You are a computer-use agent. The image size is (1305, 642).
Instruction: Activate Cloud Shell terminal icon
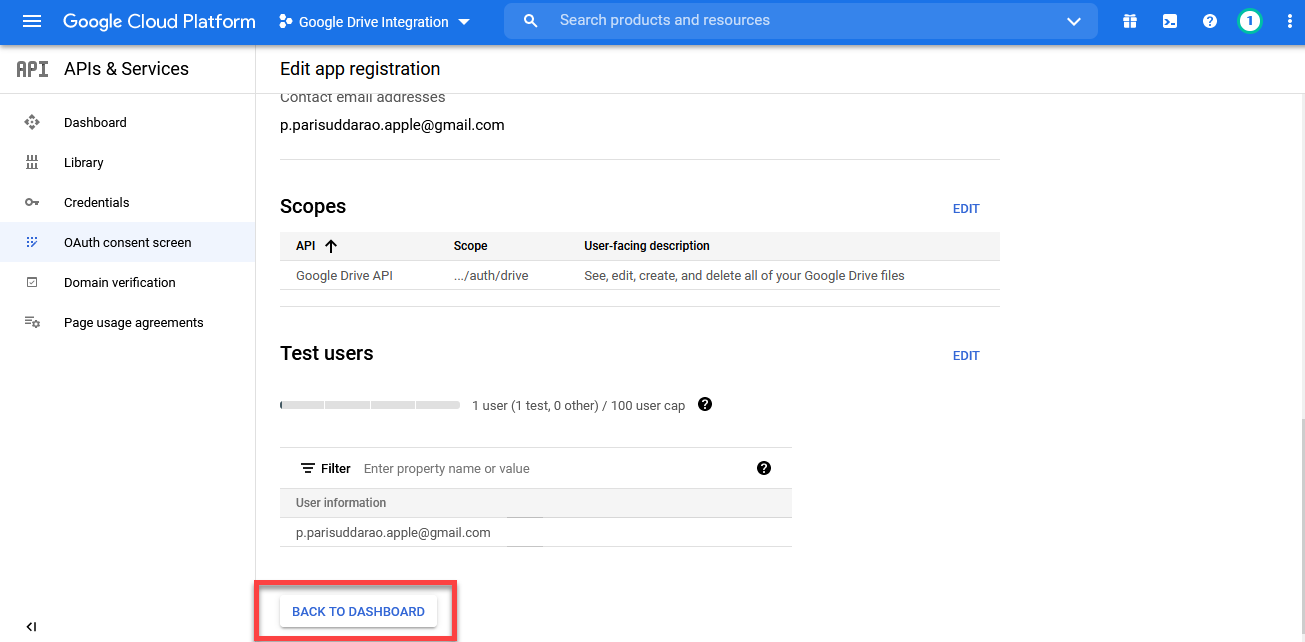tap(1170, 21)
